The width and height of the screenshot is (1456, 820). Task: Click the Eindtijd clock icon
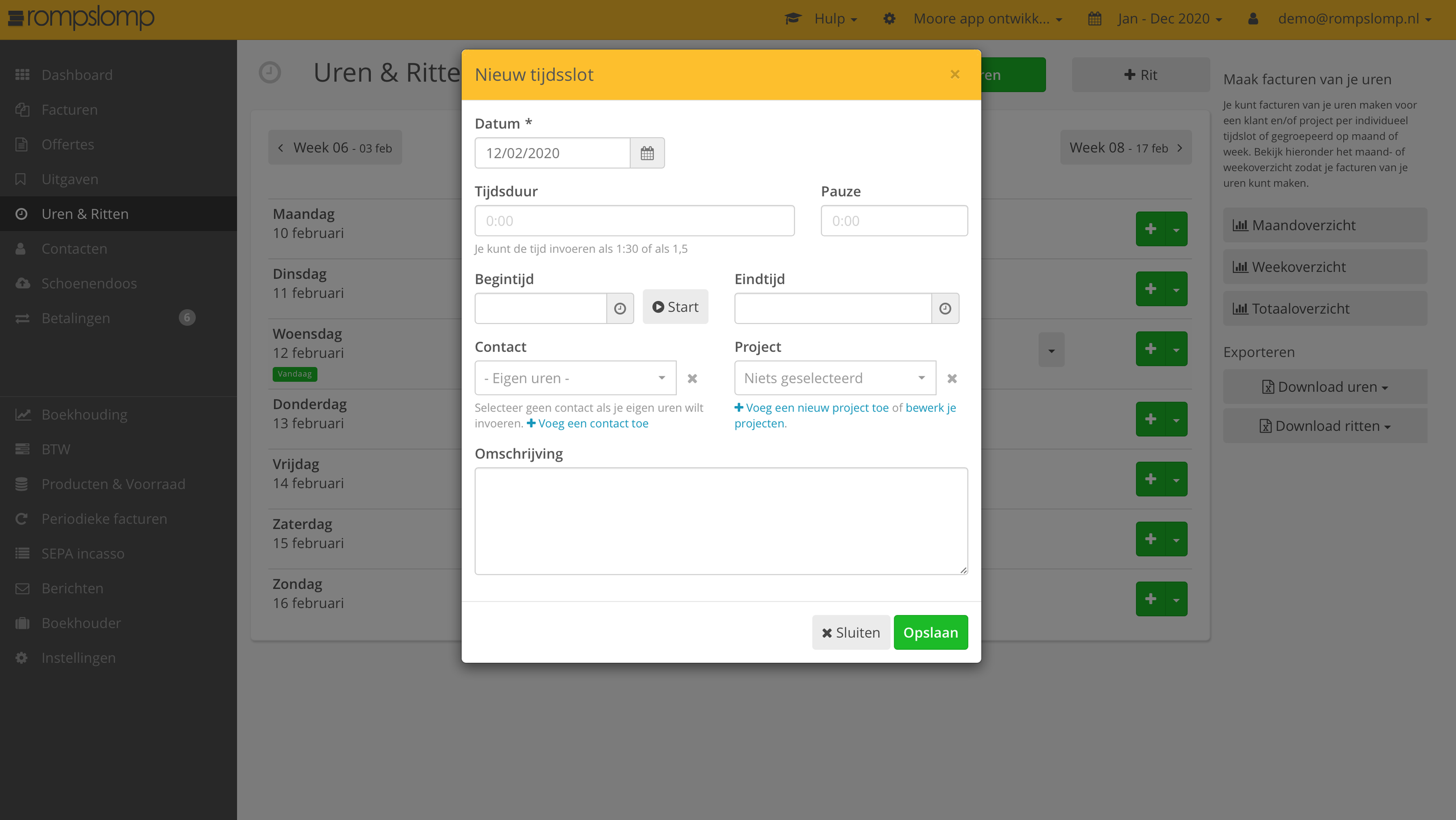(x=944, y=308)
